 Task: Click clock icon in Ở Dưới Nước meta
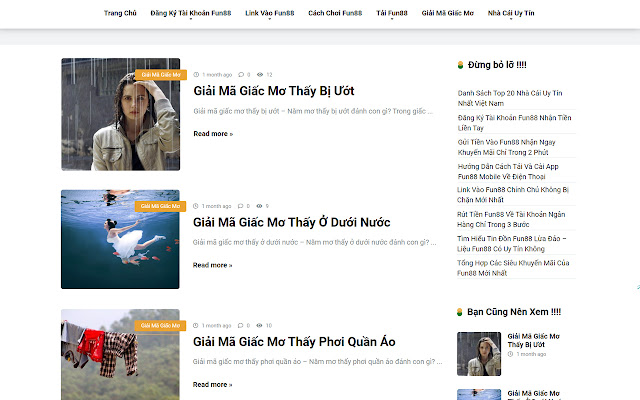pyautogui.click(x=196, y=206)
